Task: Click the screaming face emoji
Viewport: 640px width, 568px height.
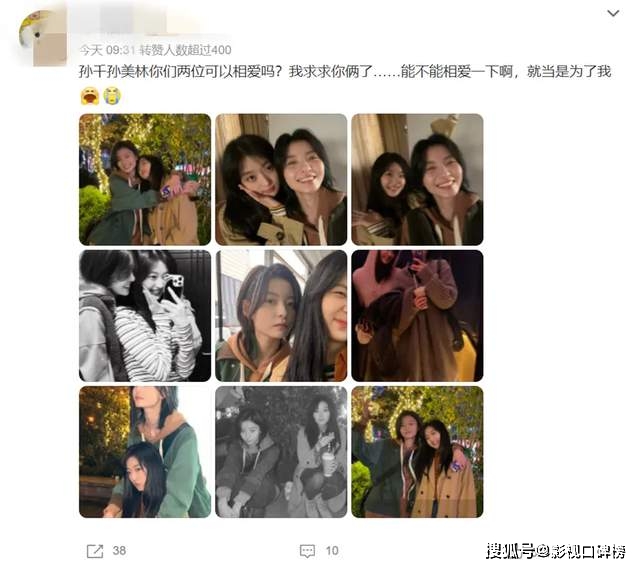Action: tap(89, 96)
